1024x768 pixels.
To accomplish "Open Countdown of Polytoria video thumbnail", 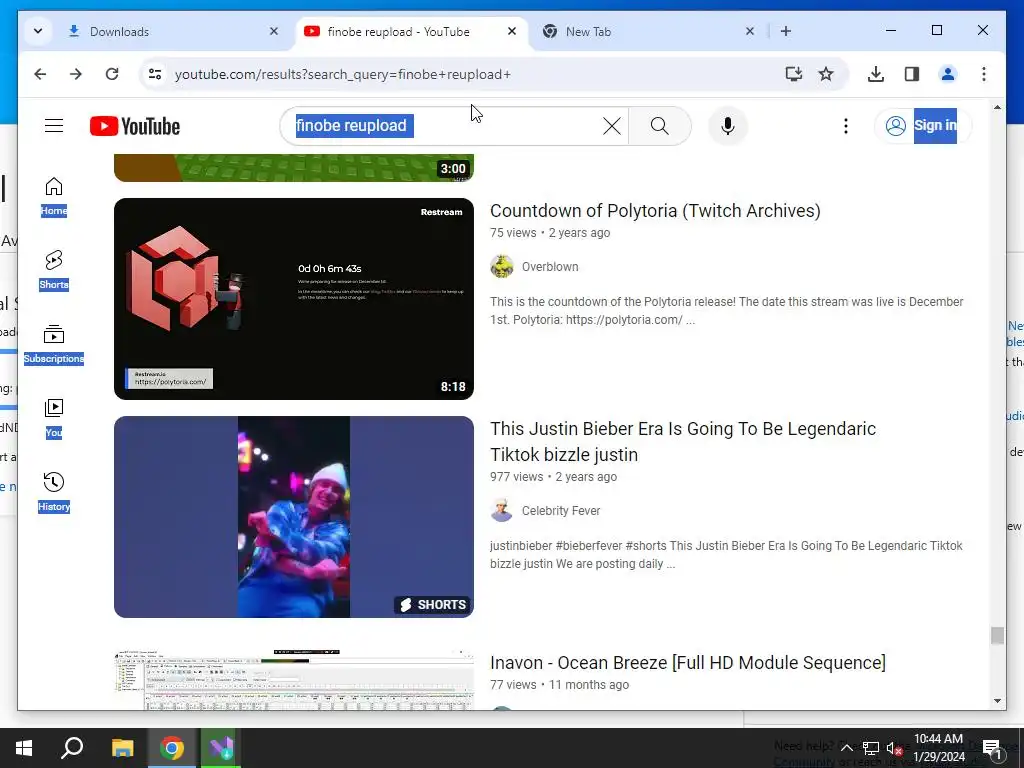I will pyautogui.click(x=294, y=298).
